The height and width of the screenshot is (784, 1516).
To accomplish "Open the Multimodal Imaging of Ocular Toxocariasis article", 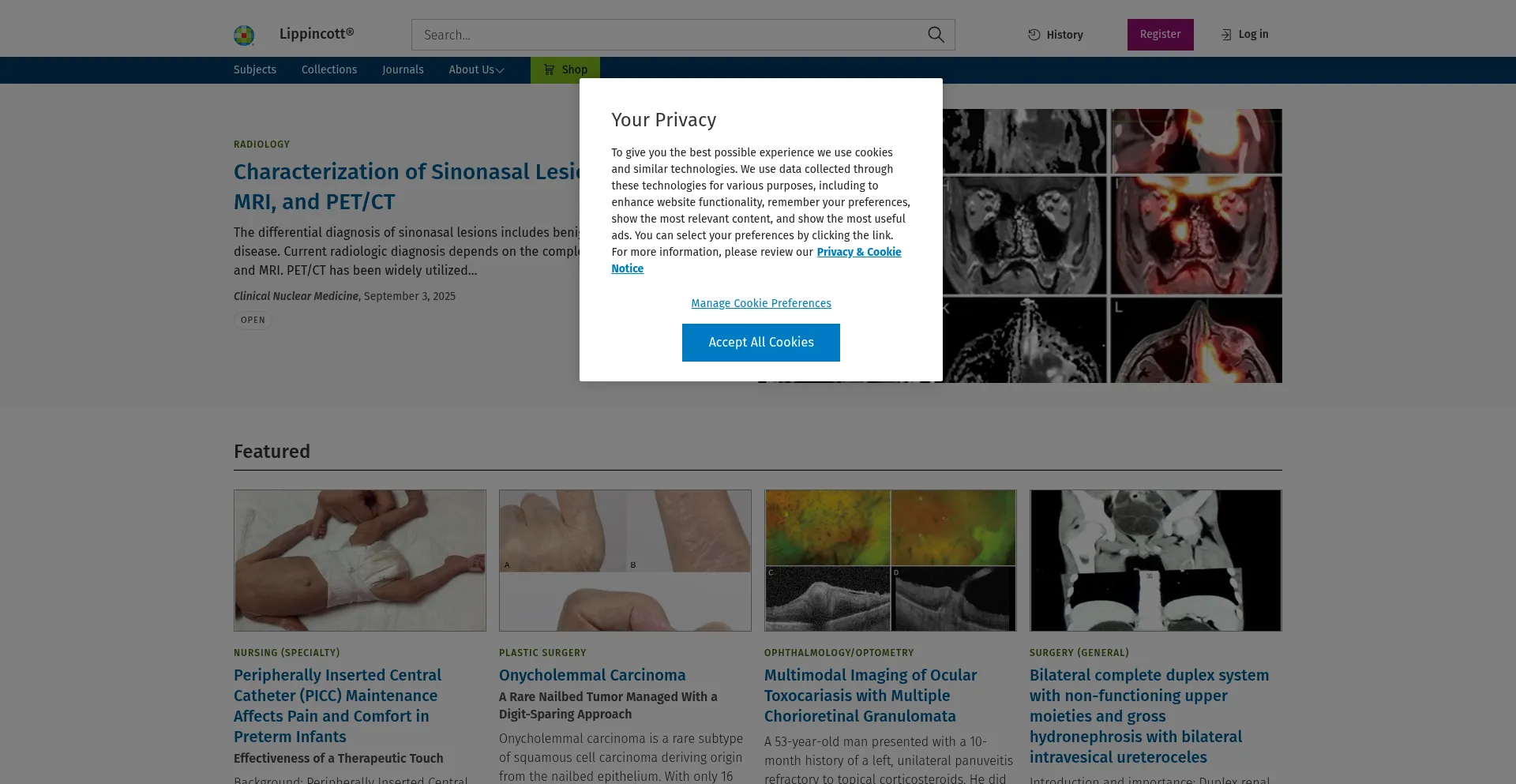I will tap(871, 696).
